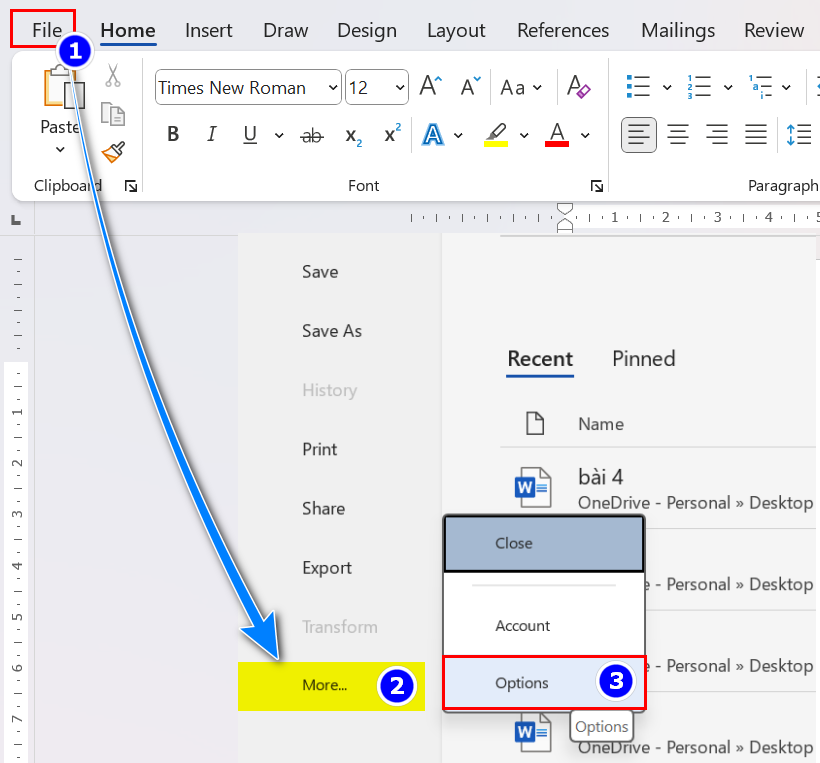
Task: Switch to the Pinned files list
Action: [x=643, y=359]
